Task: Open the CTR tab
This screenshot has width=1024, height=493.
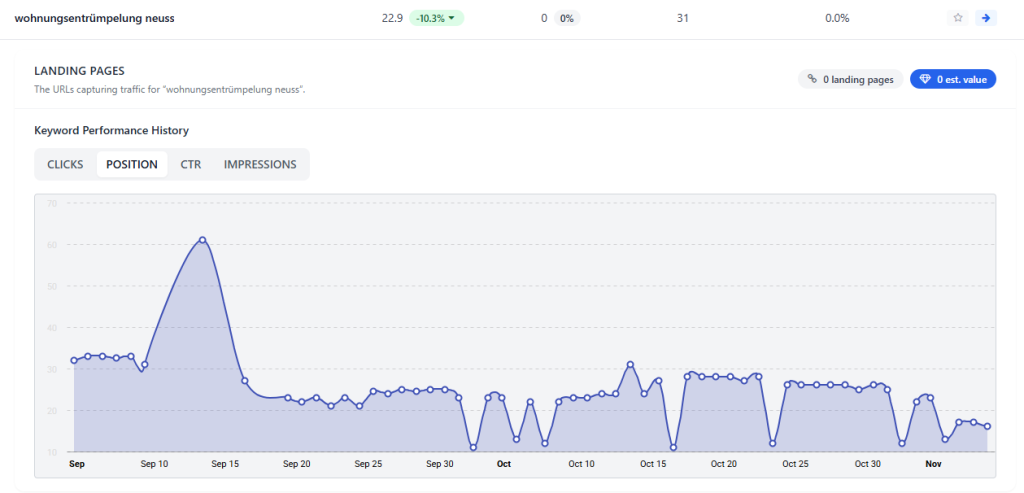Action: 191,164
